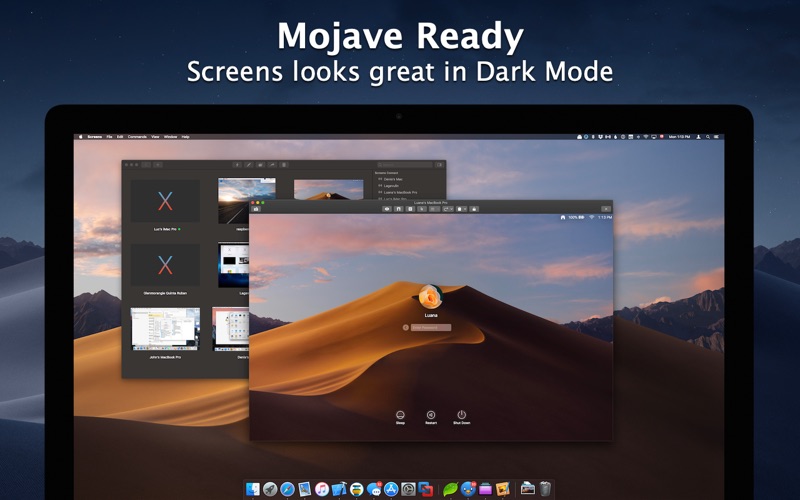The image size is (800, 500).
Task: Click back navigation button in Screens library toolbar
Action: click(x=146, y=165)
